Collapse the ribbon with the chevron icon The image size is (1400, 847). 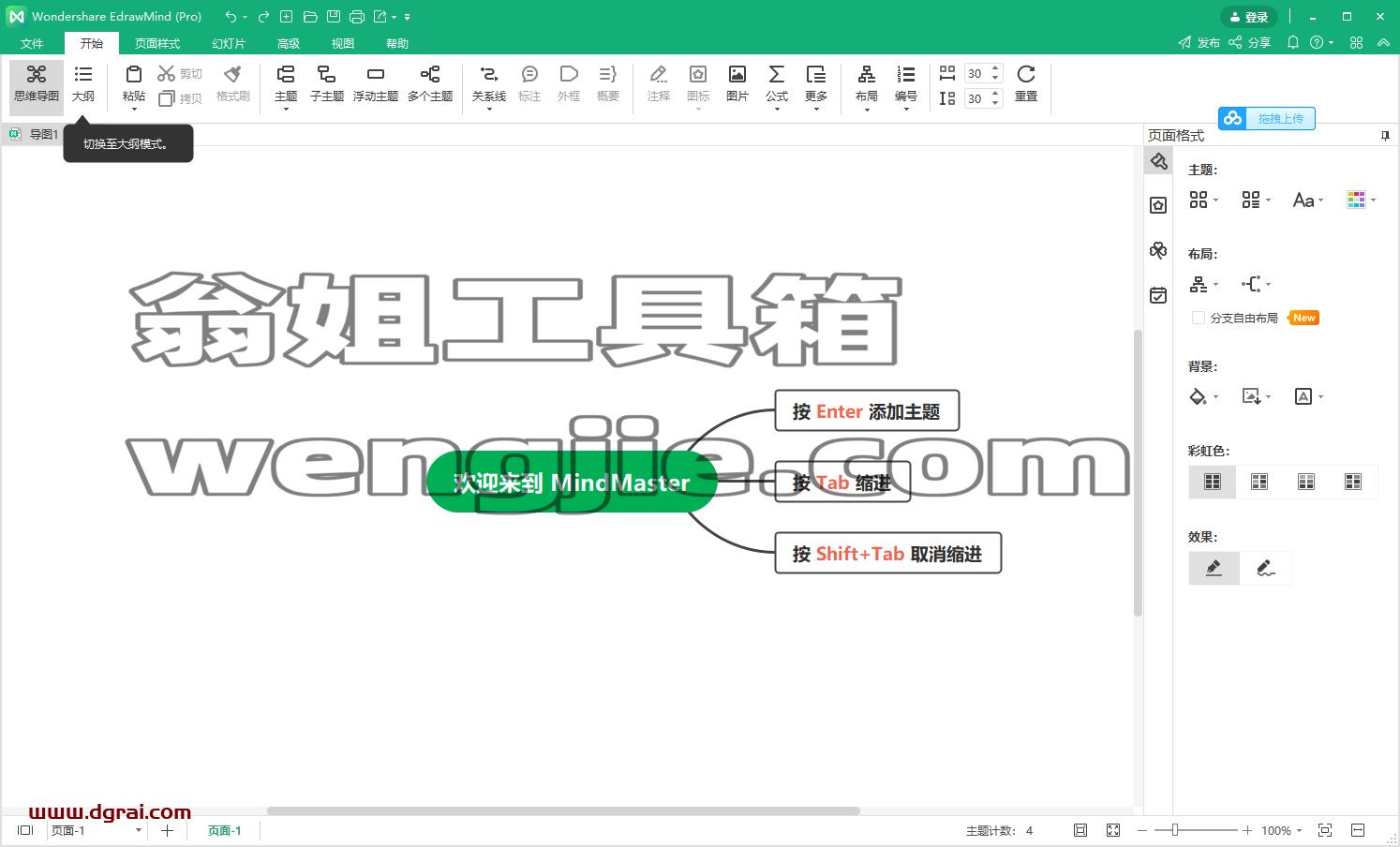point(1383,42)
